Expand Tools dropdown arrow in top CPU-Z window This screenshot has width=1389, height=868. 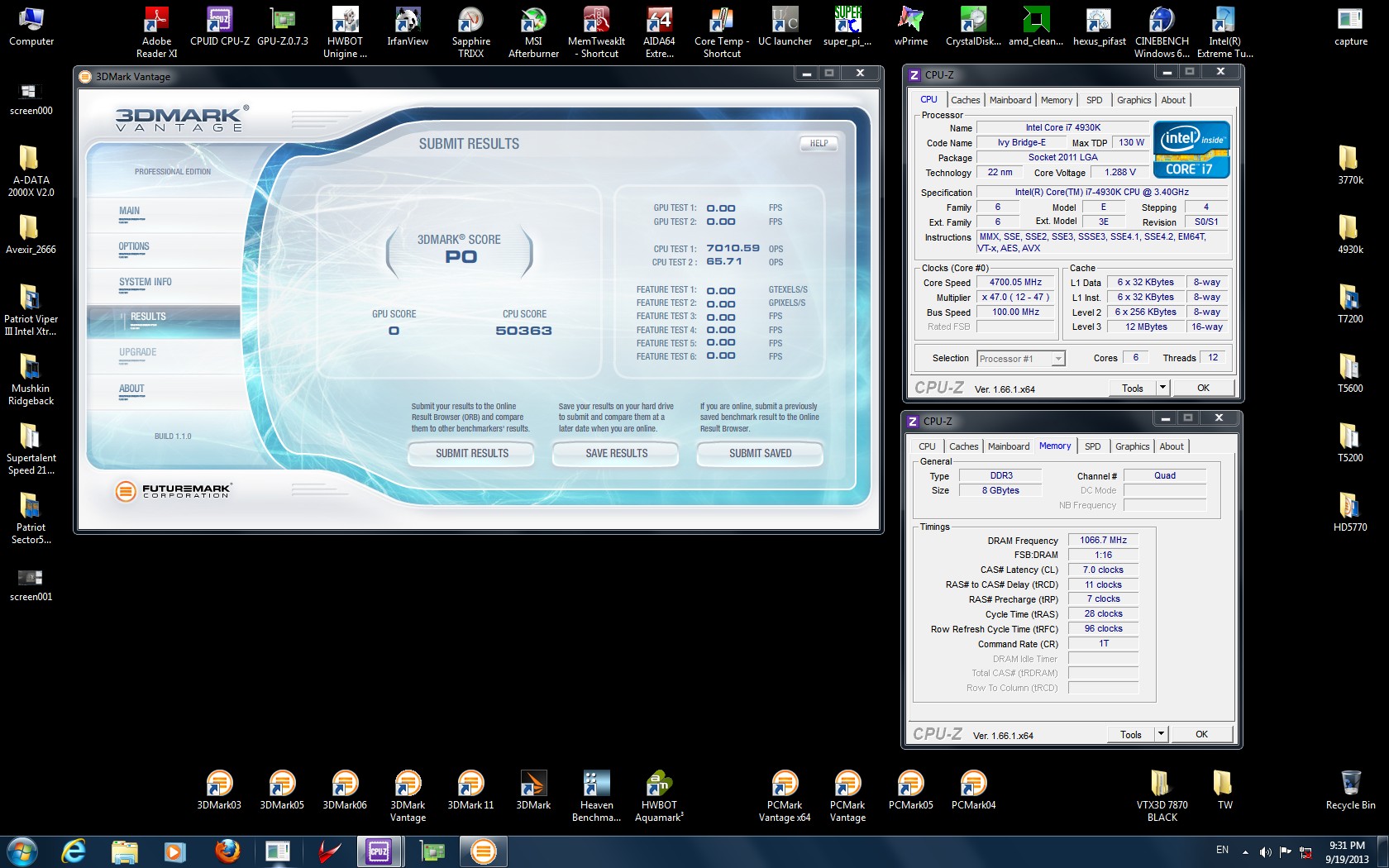[1162, 387]
